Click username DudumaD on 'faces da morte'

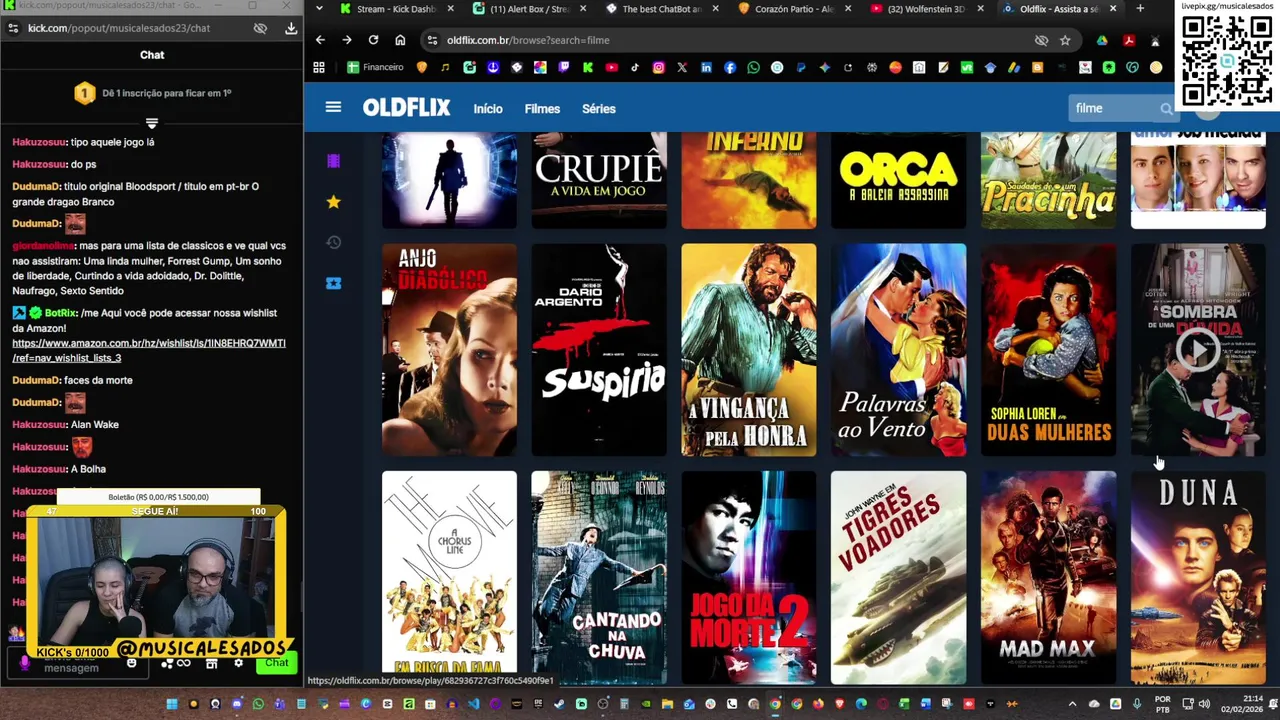(x=36, y=380)
